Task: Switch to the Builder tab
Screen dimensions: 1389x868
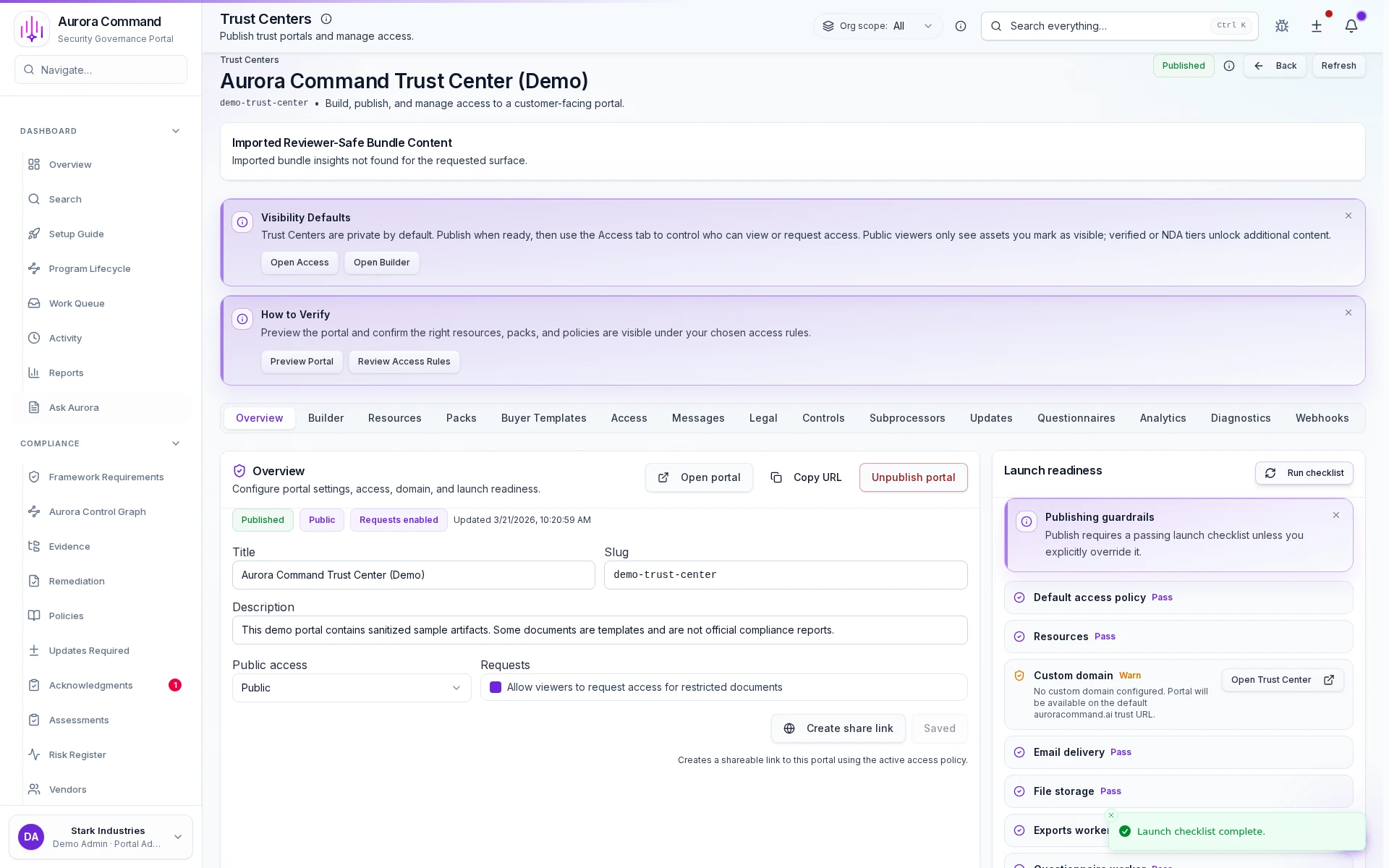Action: pos(326,418)
